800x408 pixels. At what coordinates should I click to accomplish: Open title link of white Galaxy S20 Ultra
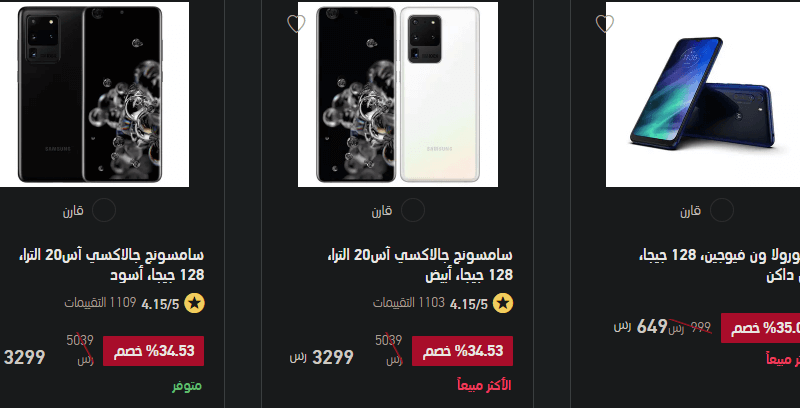tap(419, 265)
